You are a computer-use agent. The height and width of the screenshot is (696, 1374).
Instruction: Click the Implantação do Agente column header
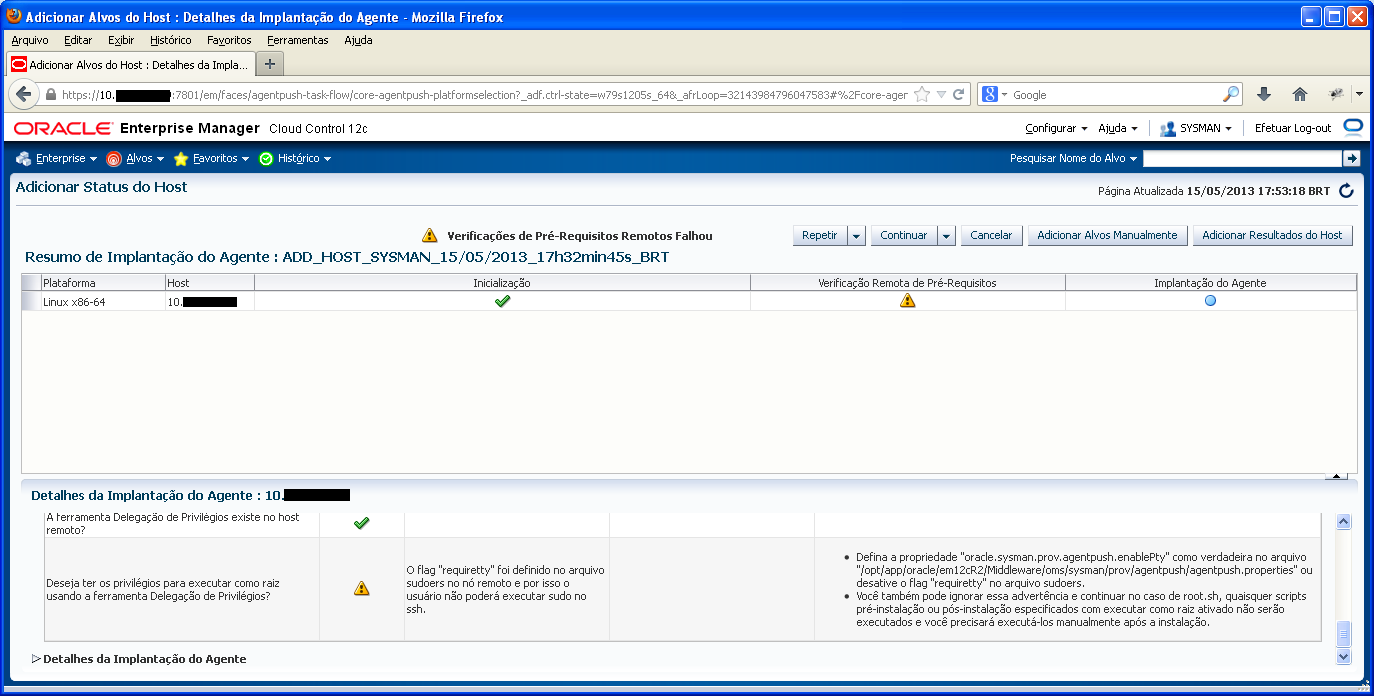tap(1210, 283)
